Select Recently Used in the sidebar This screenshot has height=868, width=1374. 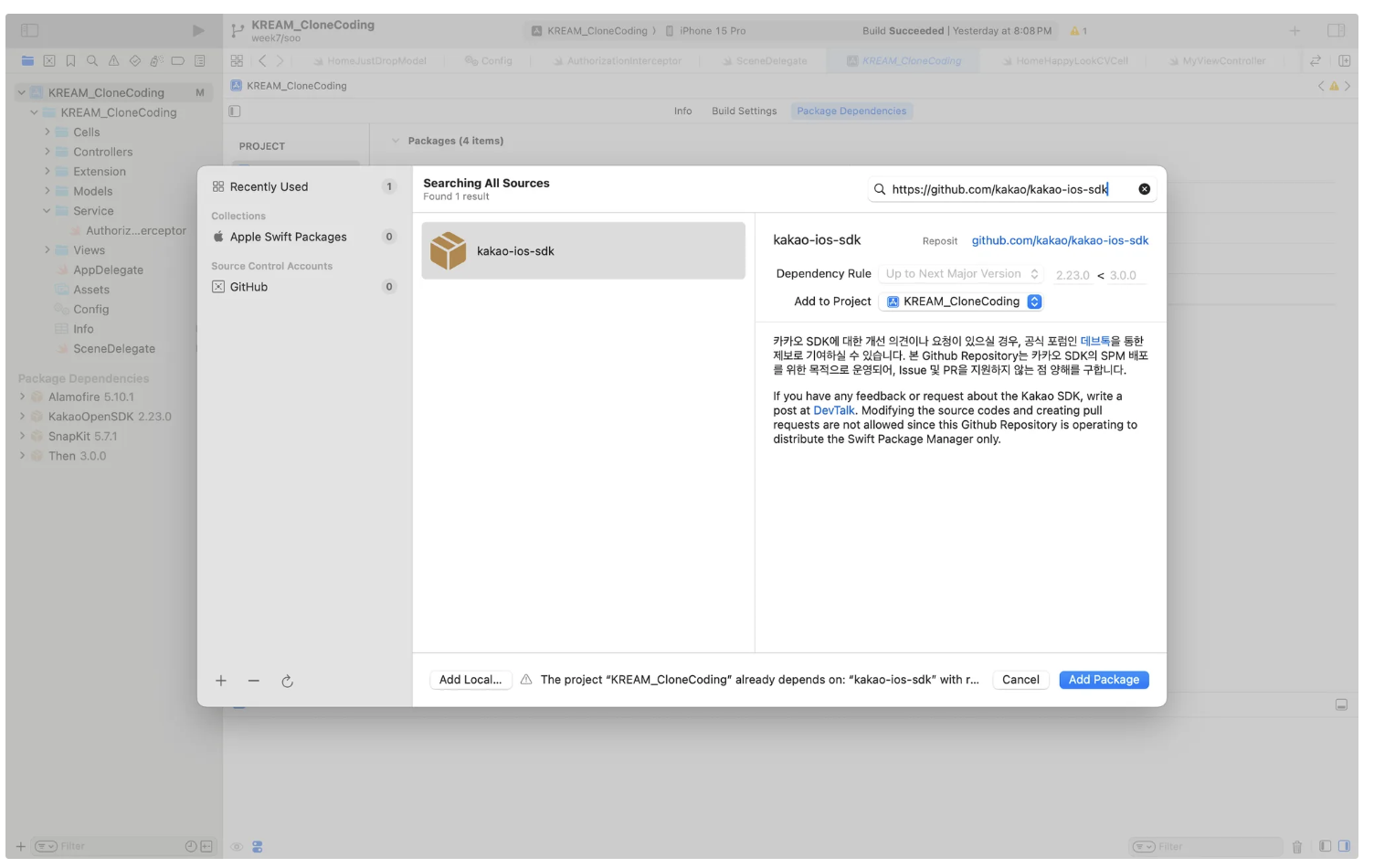tap(303, 186)
